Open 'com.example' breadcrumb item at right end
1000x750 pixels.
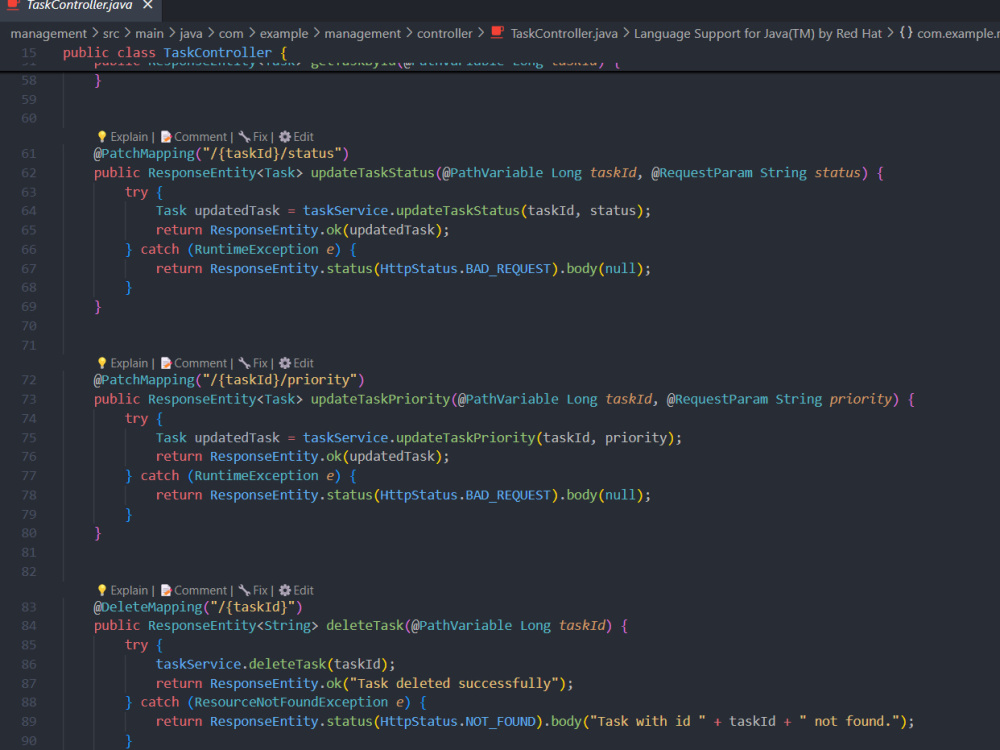click(x=958, y=34)
